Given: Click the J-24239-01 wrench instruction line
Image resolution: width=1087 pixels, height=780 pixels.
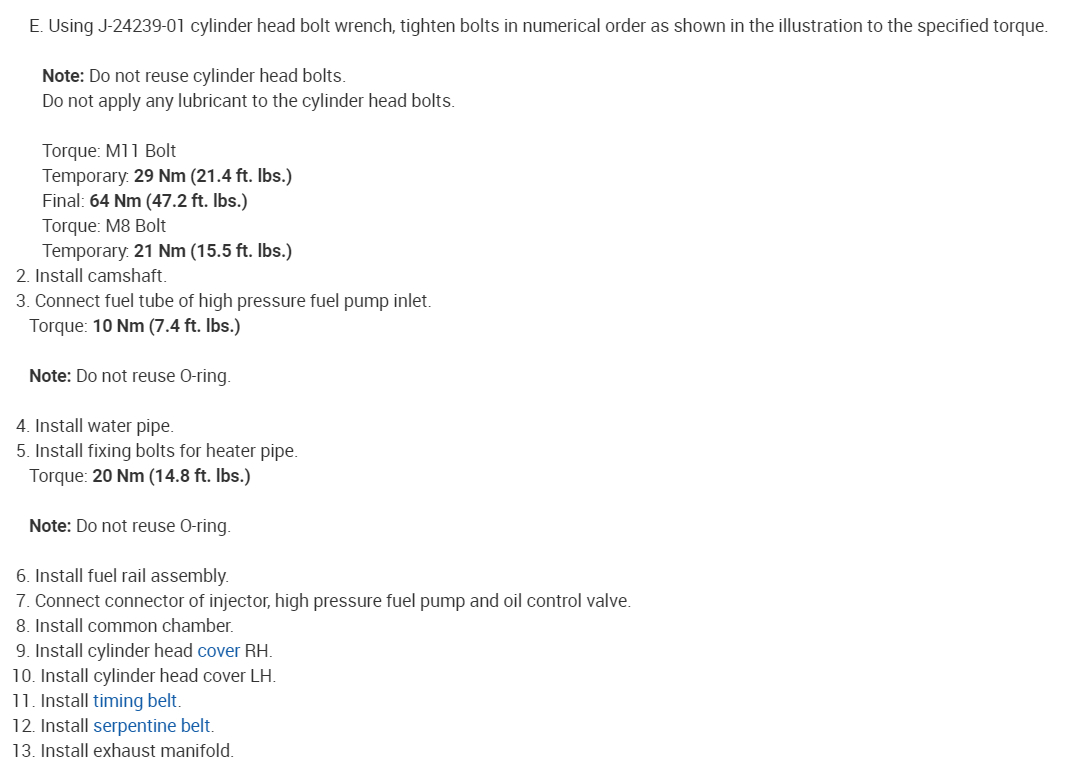Looking at the screenshot, I should (538, 26).
